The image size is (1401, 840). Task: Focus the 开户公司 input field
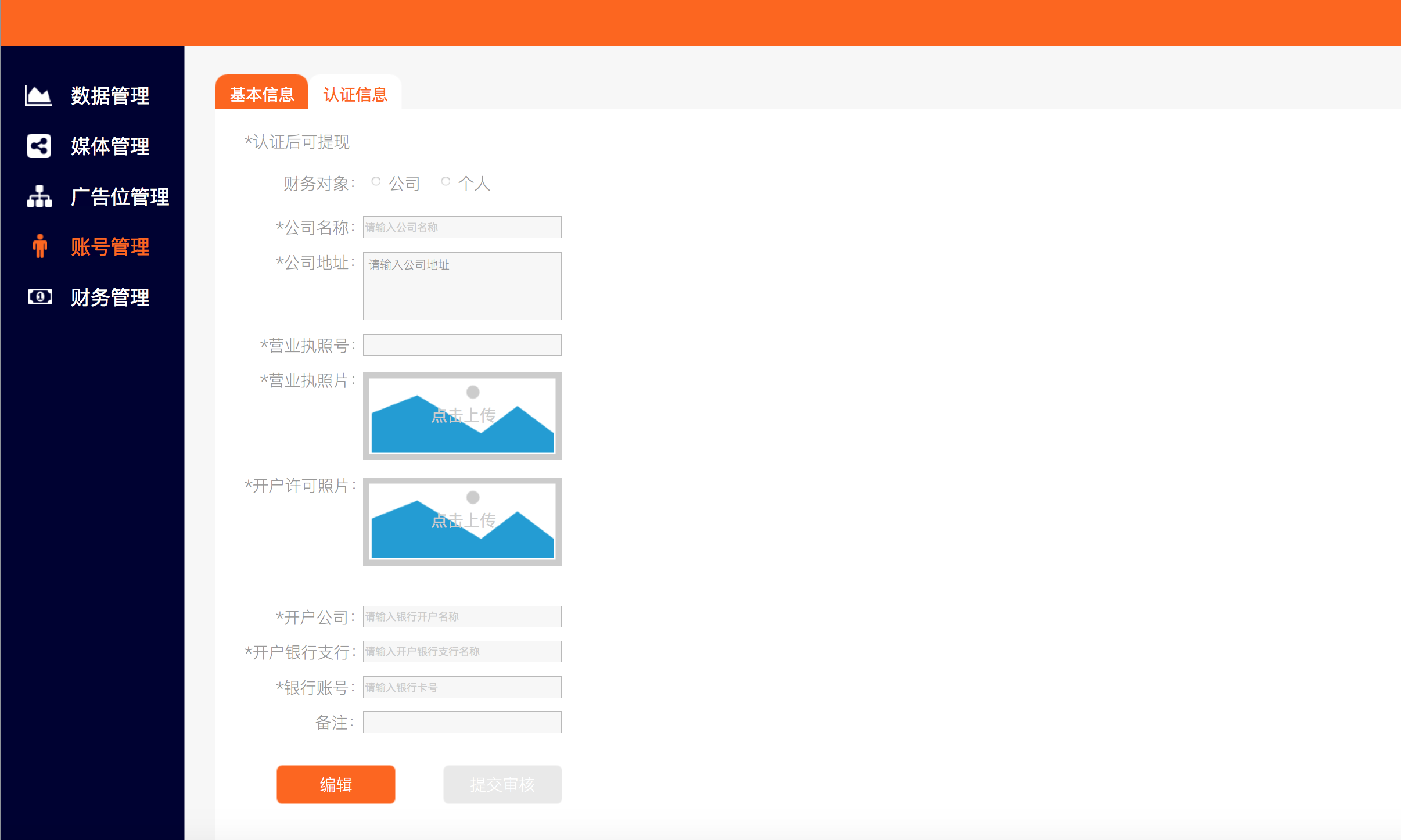(x=462, y=617)
